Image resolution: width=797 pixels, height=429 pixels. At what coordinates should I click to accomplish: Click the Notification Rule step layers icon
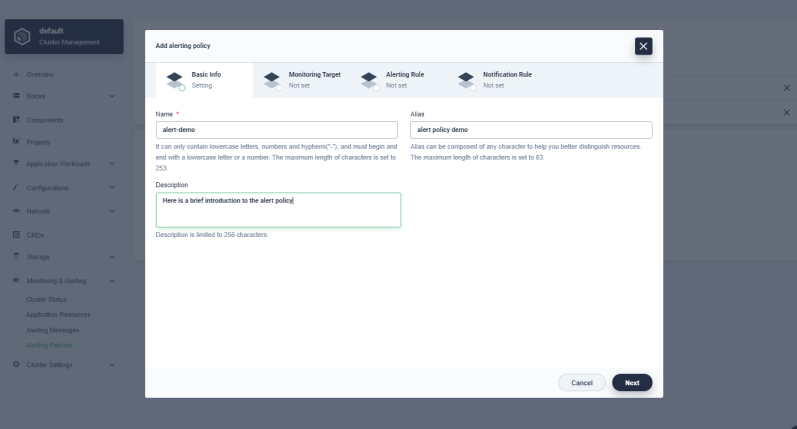(x=466, y=80)
